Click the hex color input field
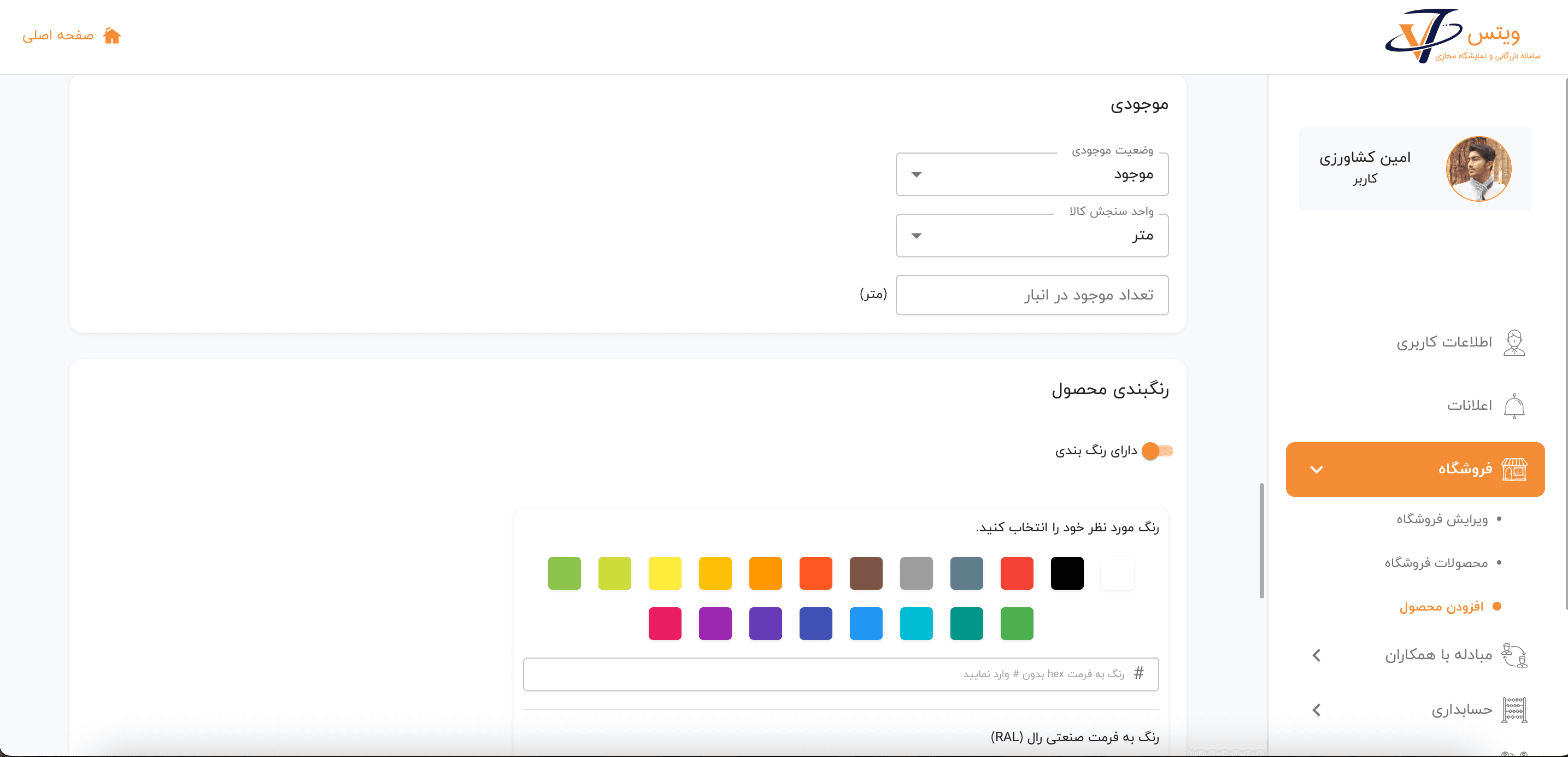 pyautogui.click(x=840, y=674)
